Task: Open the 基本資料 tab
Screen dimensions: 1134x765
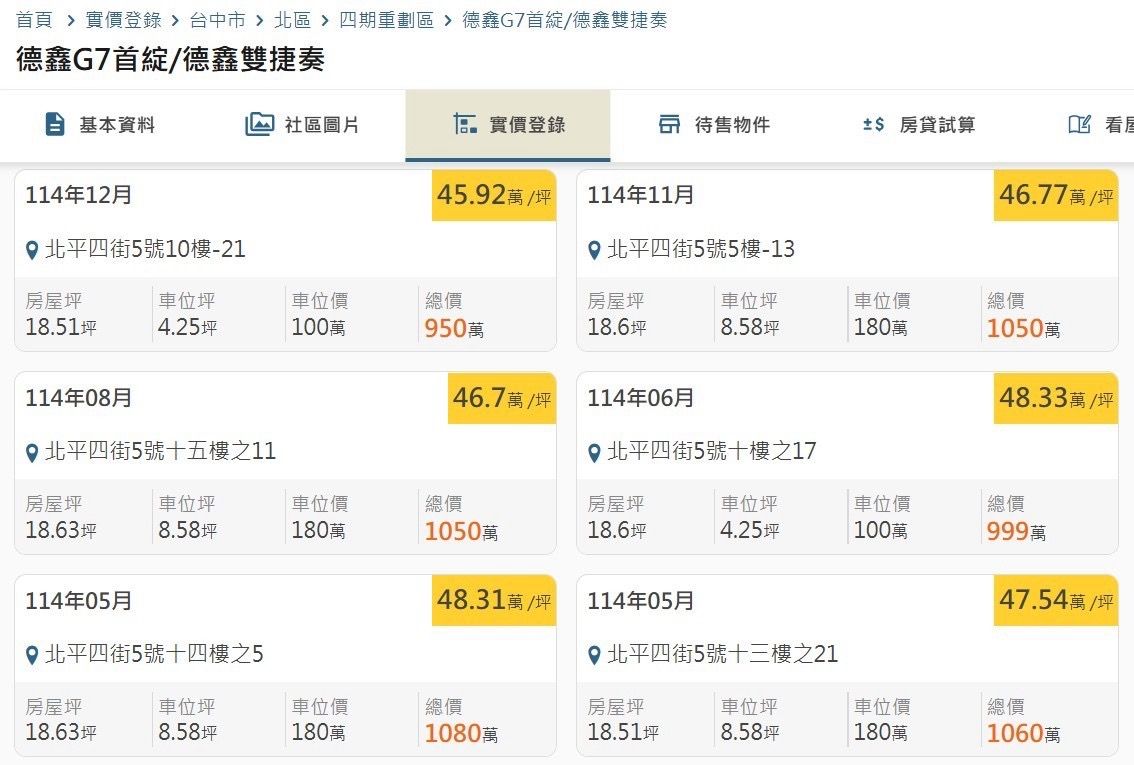Action: point(117,125)
